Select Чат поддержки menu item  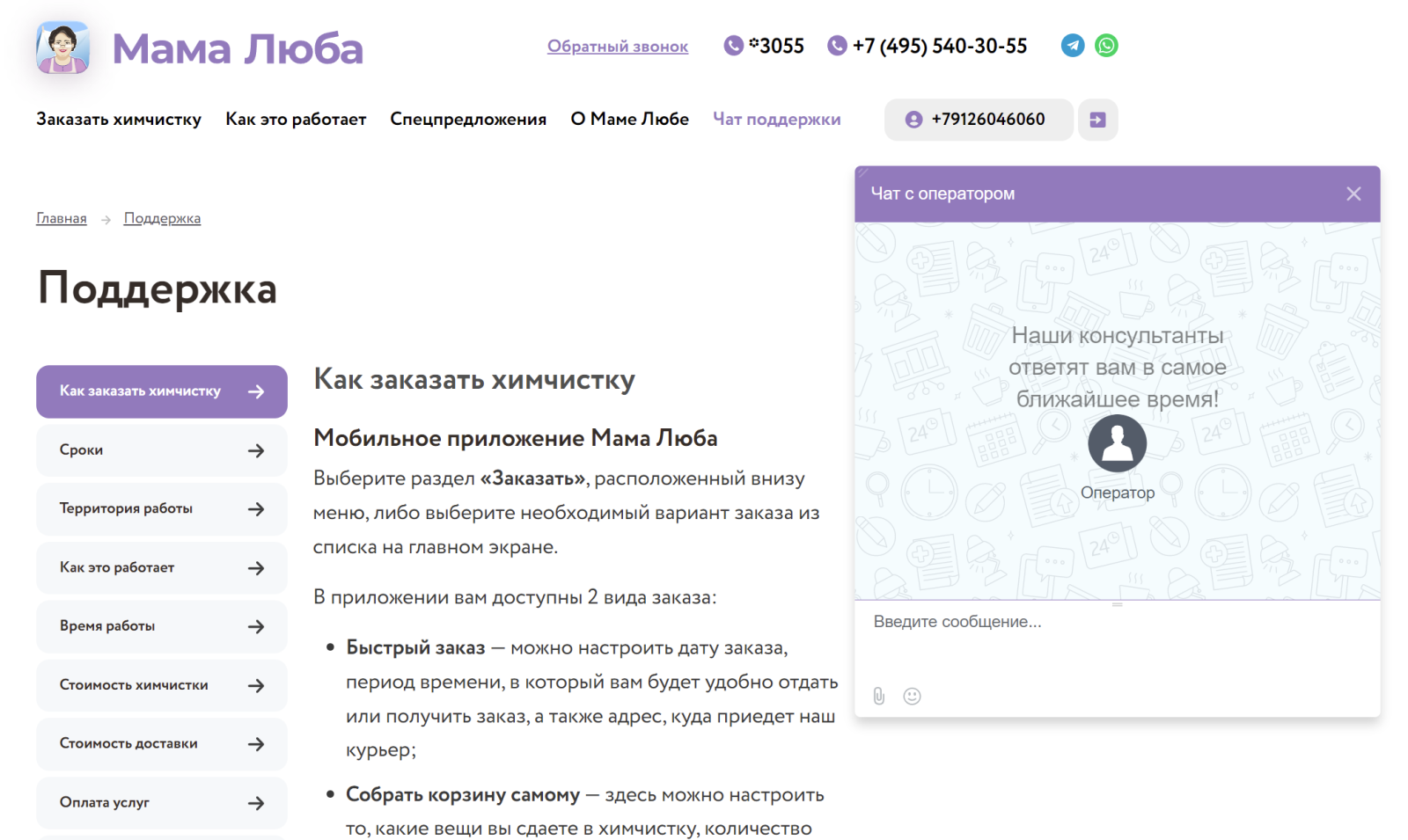776,119
